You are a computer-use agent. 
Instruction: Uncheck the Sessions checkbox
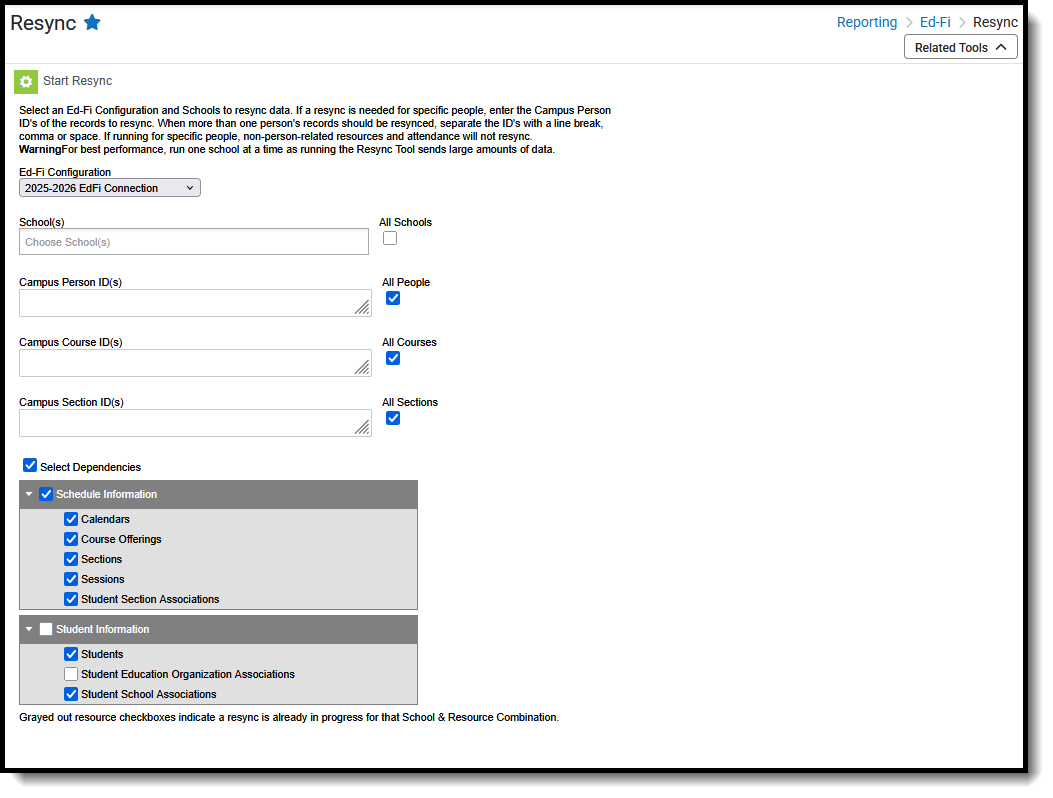point(71,579)
